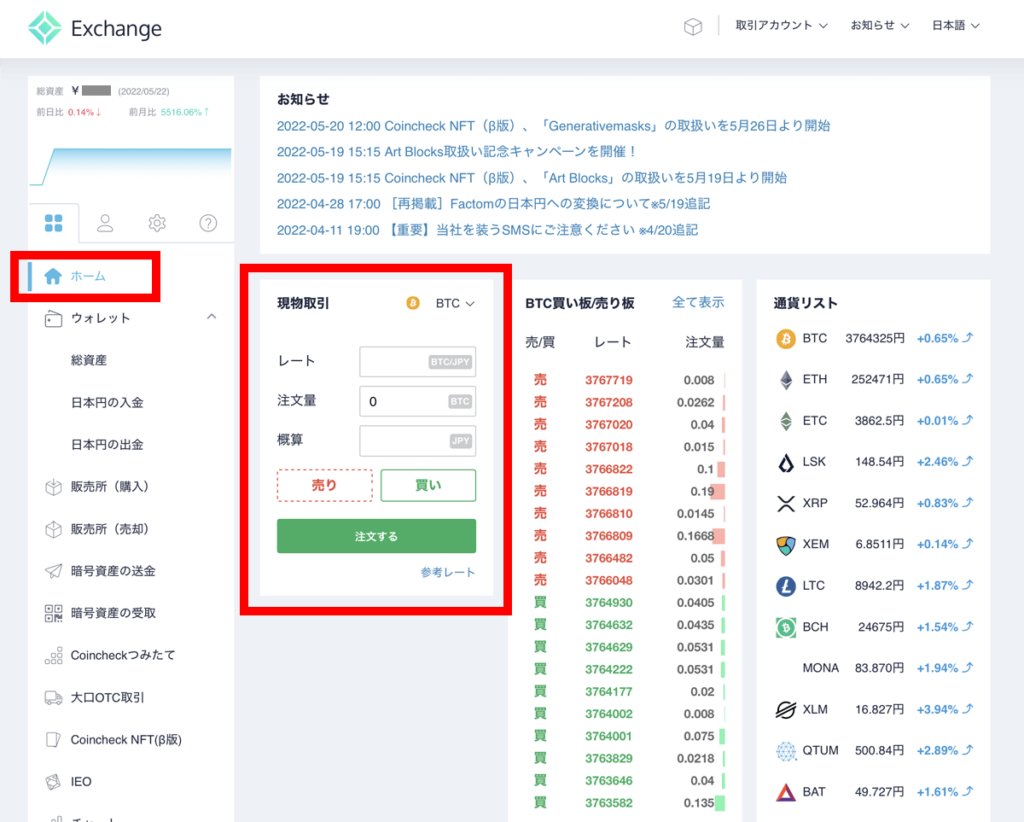
Task: Click sell order rate 3767719
Action: tap(609, 380)
